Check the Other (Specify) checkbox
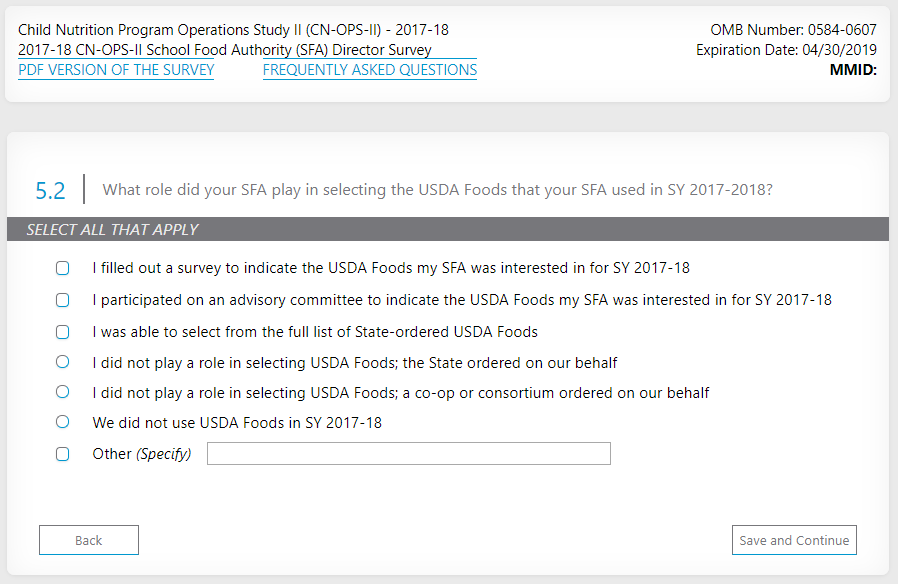The image size is (898, 584). [x=63, y=454]
